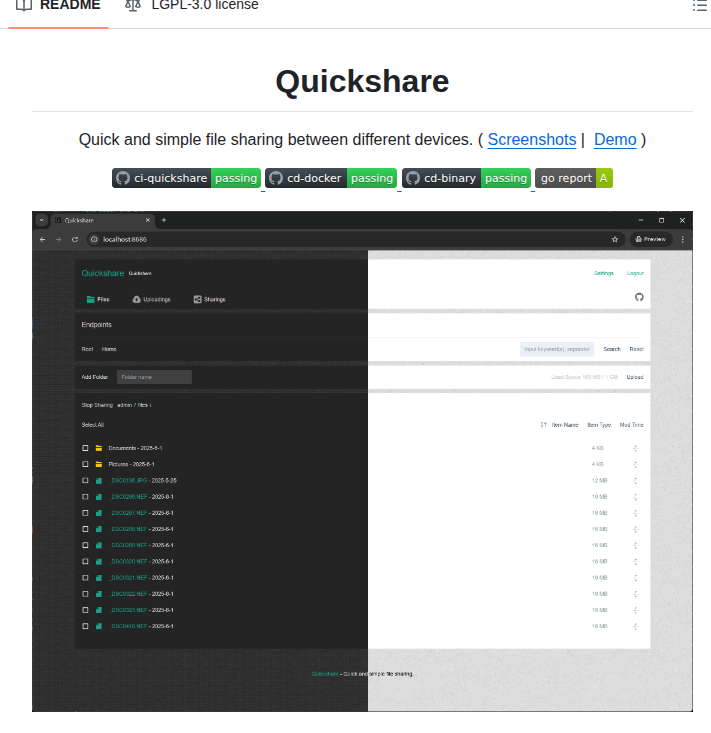
Task: In the embedded screenshot, click the bookmark star icon
Action: point(615,239)
